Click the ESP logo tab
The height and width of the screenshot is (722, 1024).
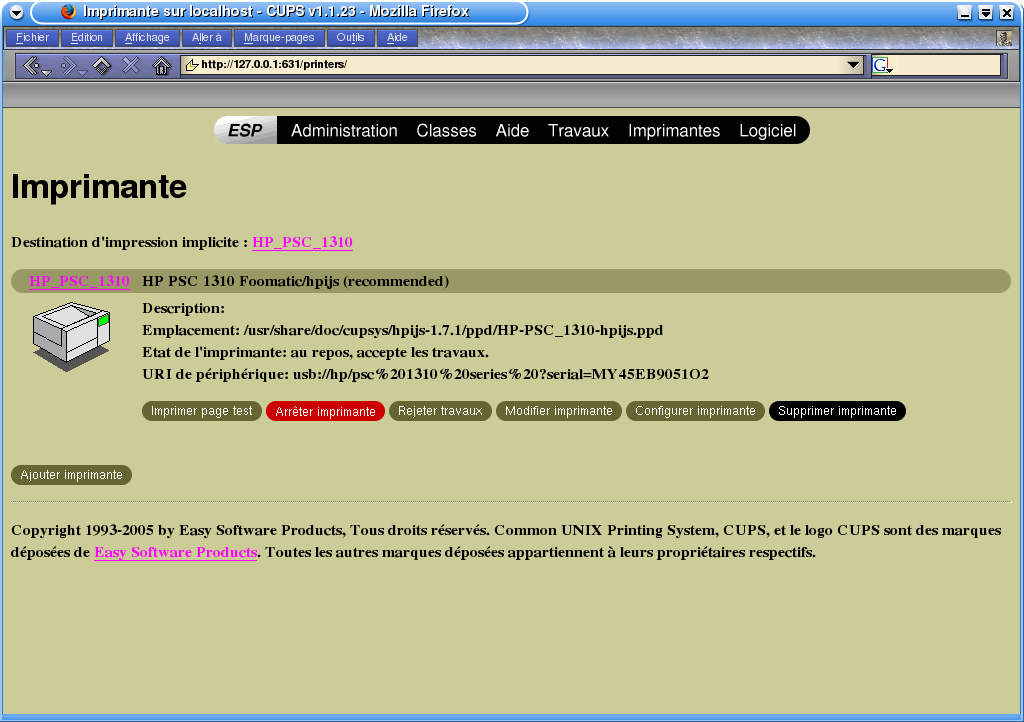coord(245,131)
